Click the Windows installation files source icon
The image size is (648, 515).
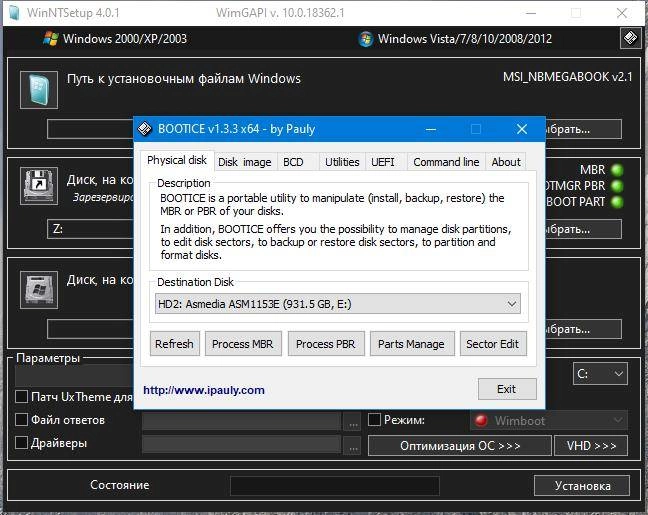(39, 90)
